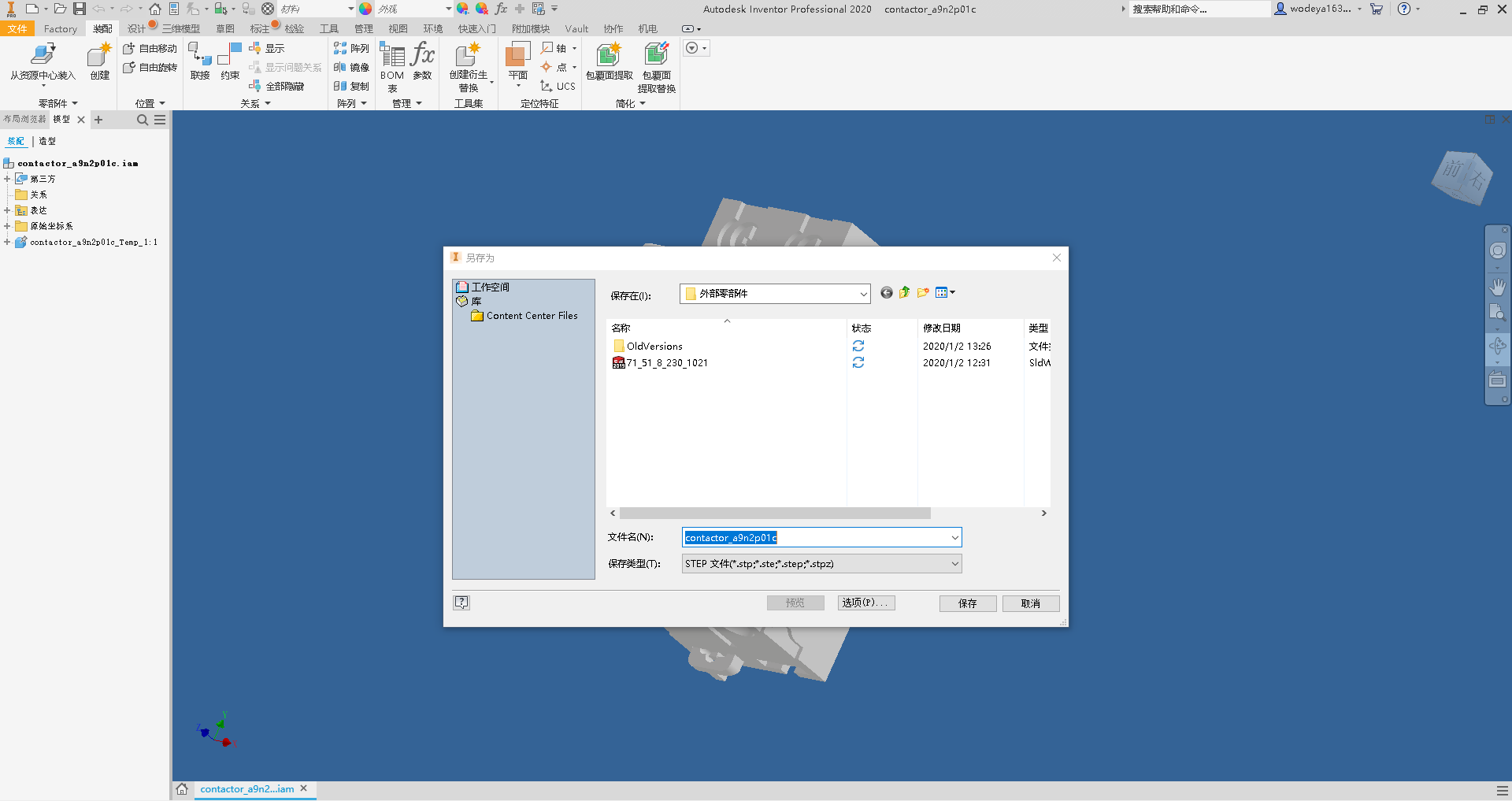The height and width of the screenshot is (801, 1512).
Task: Expand the save type dropdown
Action: coord(954,564)
